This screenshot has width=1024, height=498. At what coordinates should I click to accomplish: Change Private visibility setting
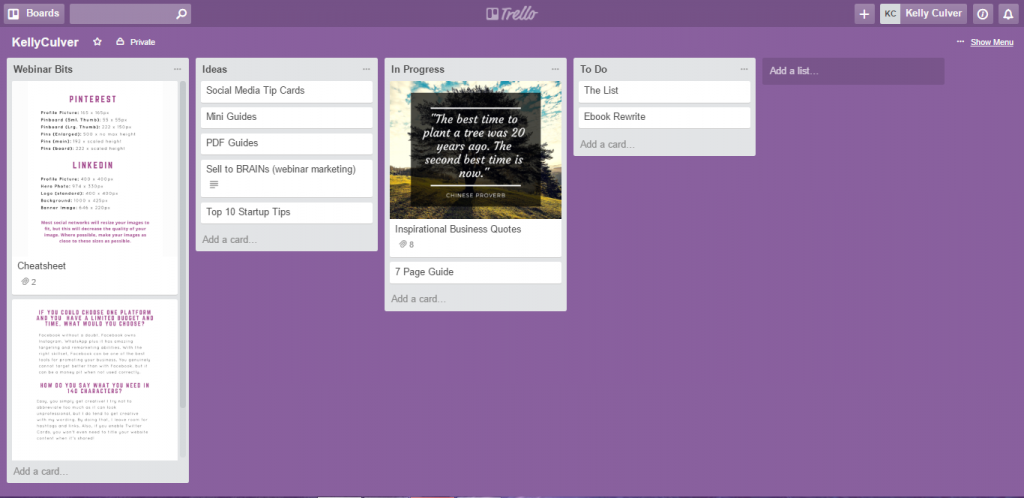(x=136, y=42)
